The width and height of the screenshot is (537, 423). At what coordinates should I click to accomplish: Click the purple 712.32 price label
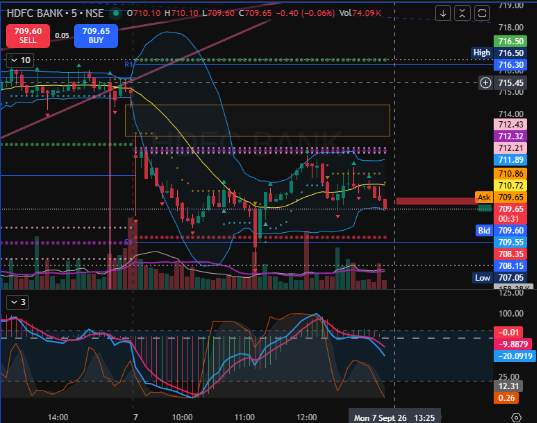click(510, 136)
